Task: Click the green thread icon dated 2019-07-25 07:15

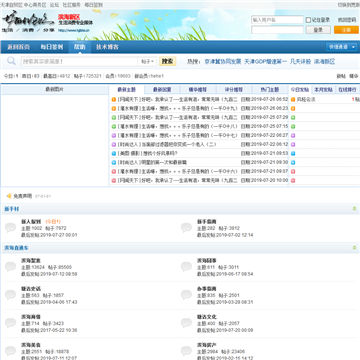Action: pyautogui.click(x=114, y=127)
